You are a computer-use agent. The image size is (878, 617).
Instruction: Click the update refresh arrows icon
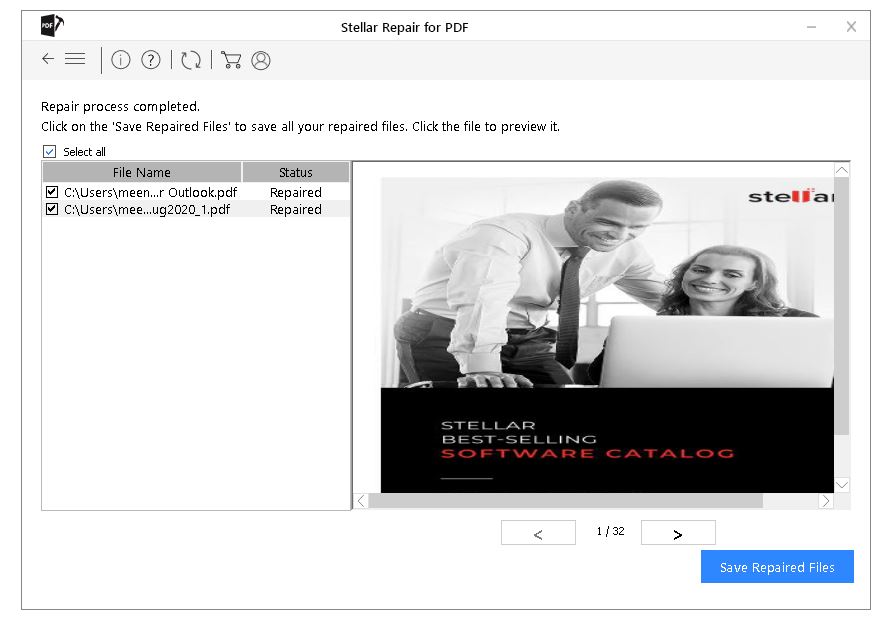point(191,60)
